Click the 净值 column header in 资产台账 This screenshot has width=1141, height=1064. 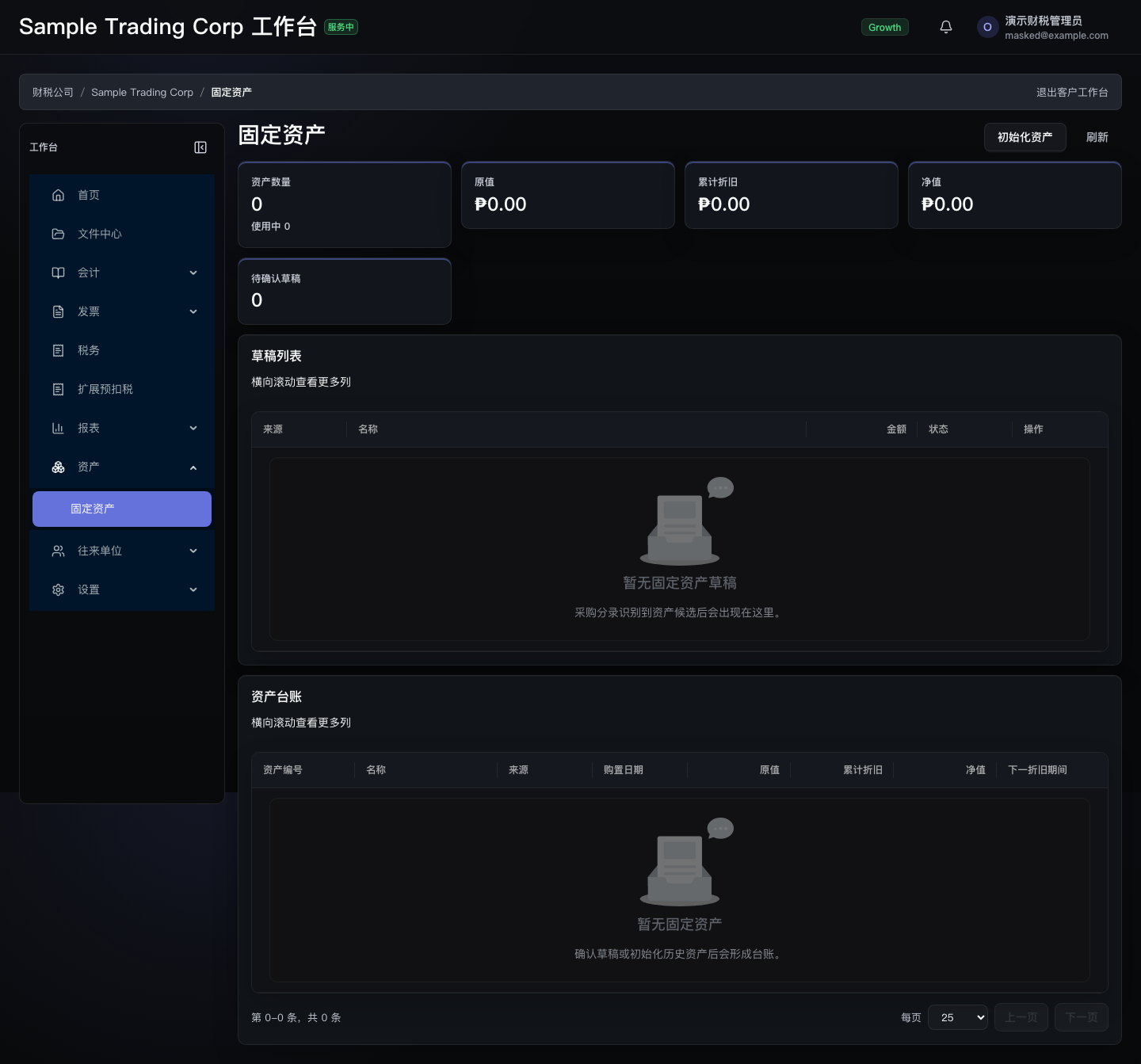coord(945,770)
